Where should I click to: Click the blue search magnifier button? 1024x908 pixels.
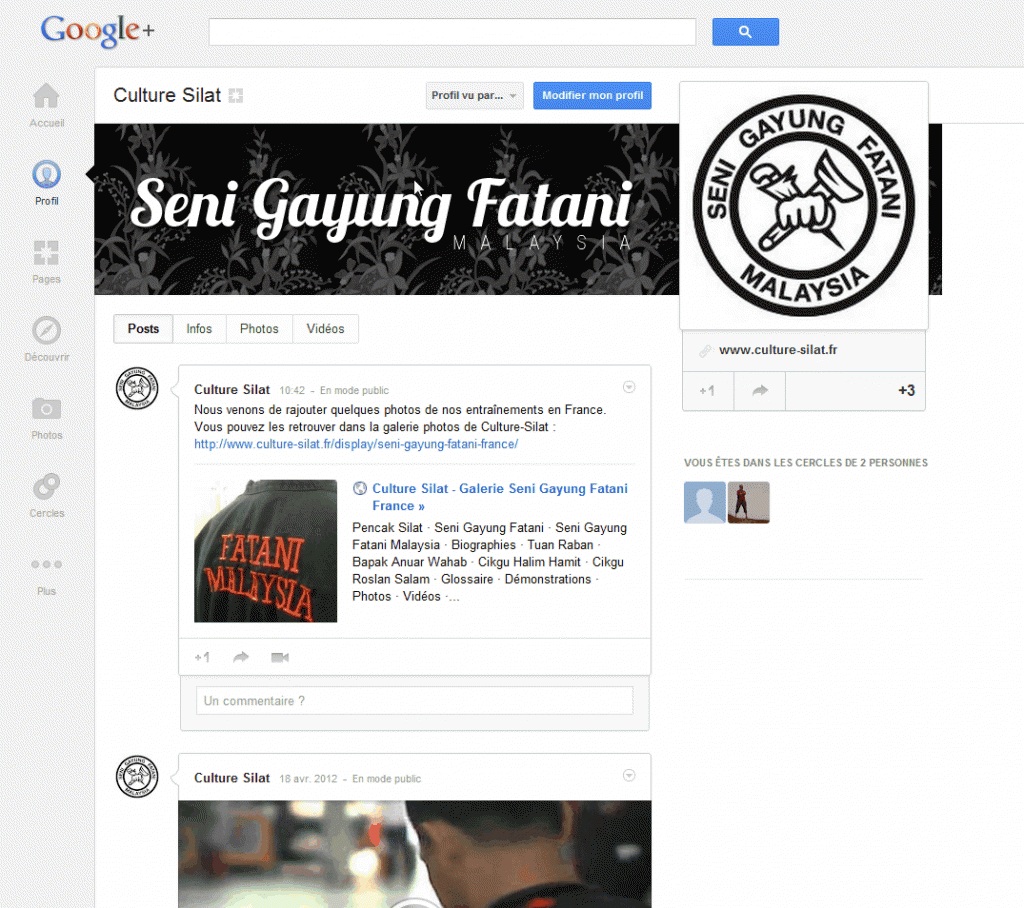745,31
